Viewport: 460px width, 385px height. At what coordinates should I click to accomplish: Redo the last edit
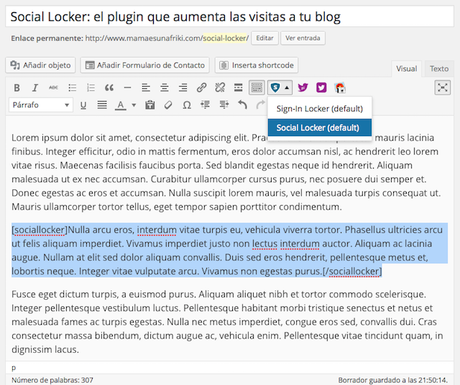(261, 105)
